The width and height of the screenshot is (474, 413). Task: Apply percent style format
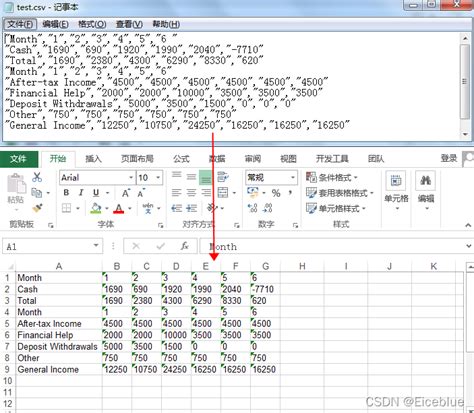276,193
